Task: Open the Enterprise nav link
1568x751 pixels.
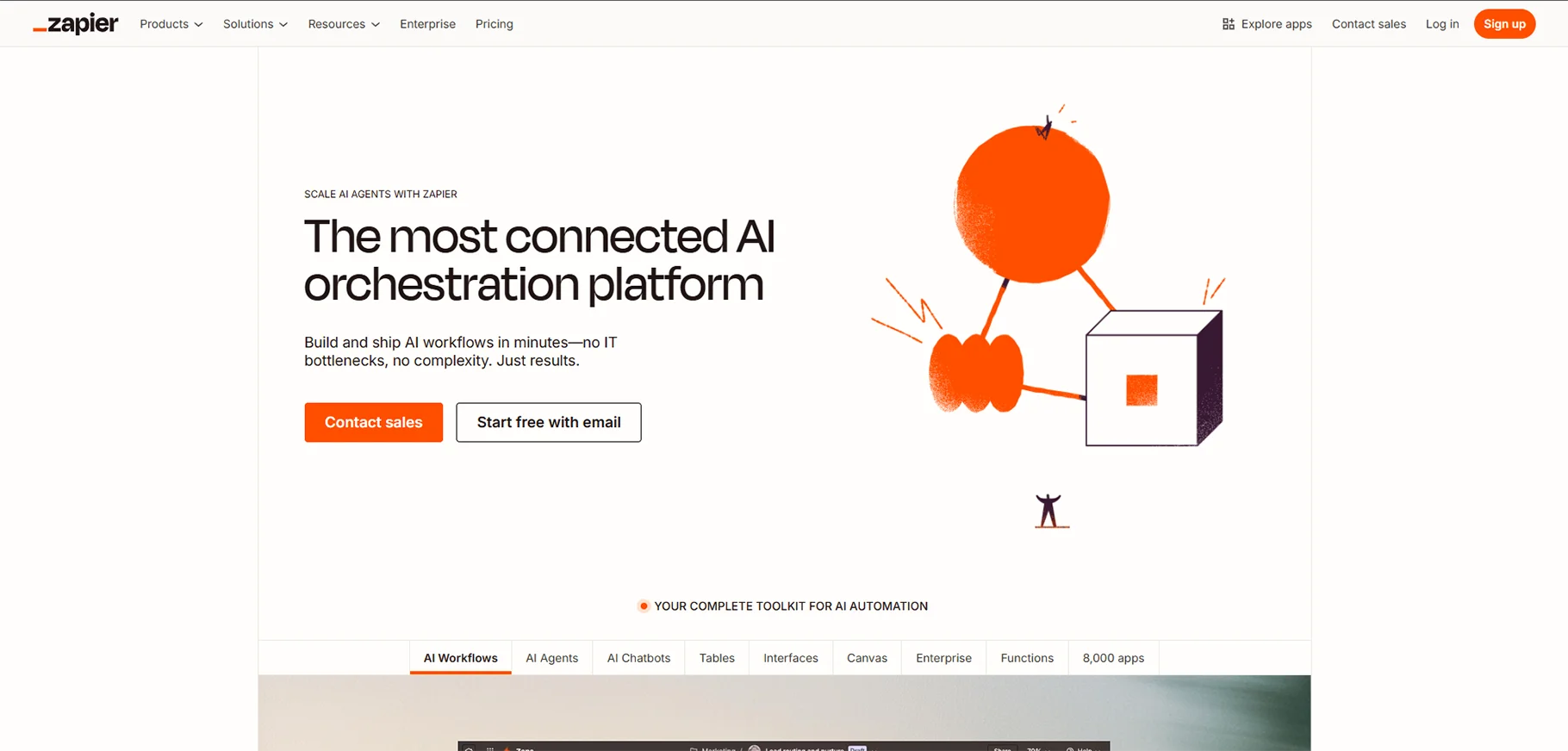Action: coord(427,24)
